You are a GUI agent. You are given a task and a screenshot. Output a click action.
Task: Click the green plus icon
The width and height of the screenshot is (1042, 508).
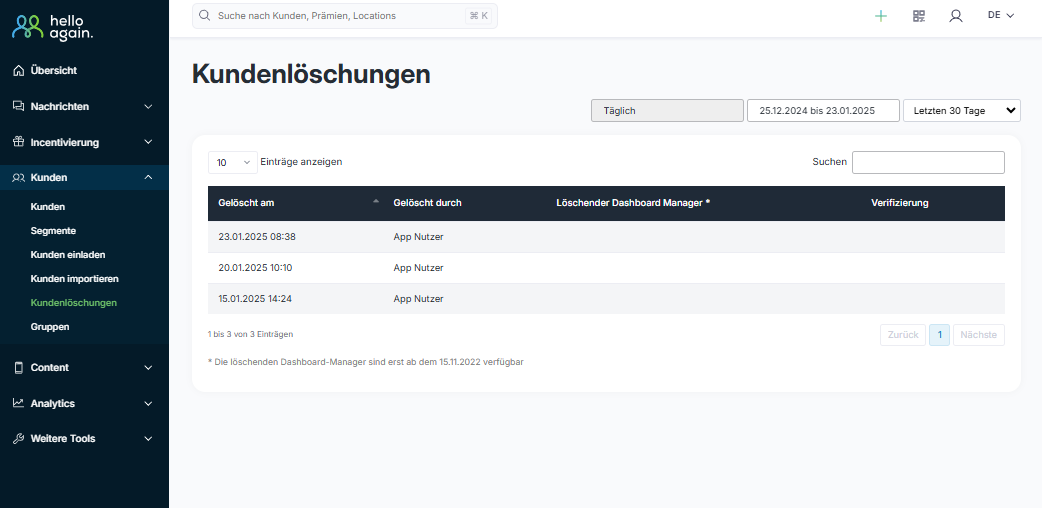point(881,16)
